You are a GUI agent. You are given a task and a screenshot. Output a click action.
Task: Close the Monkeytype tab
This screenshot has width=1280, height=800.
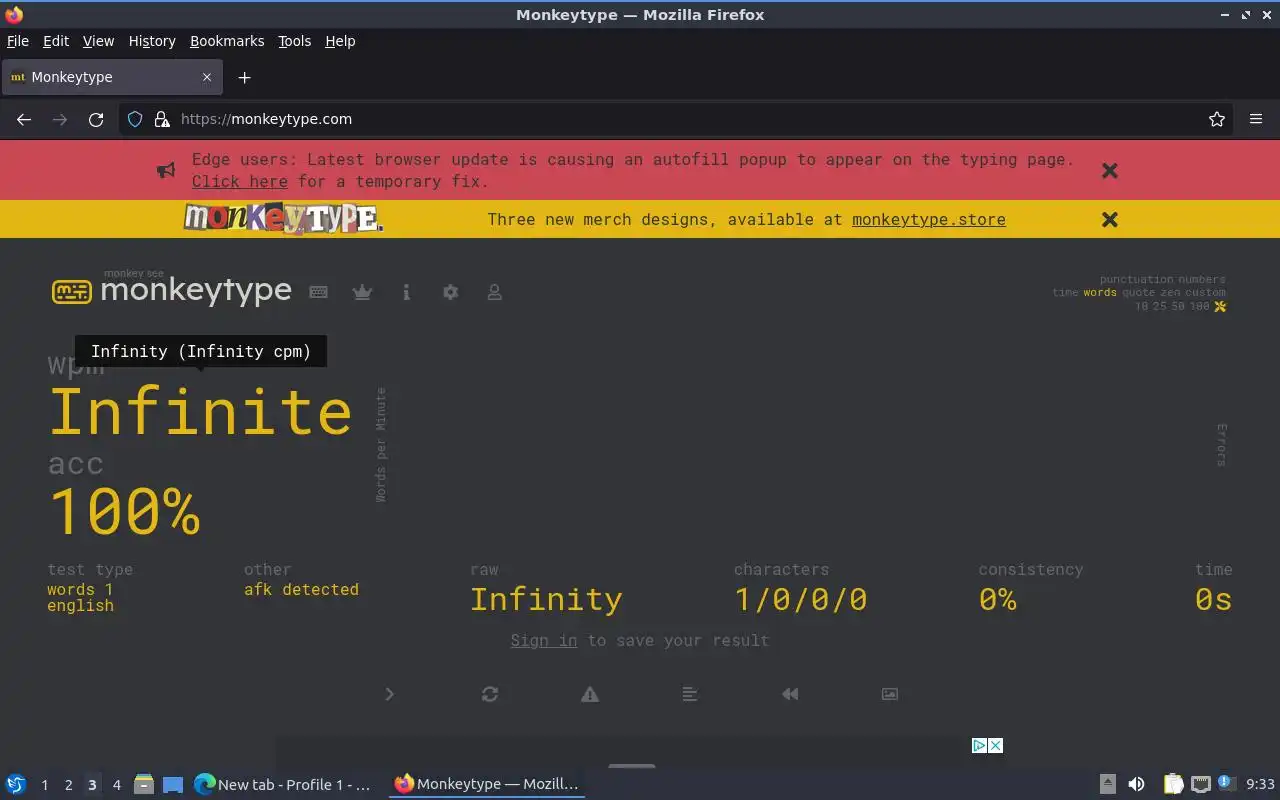(x=207, y=77)
